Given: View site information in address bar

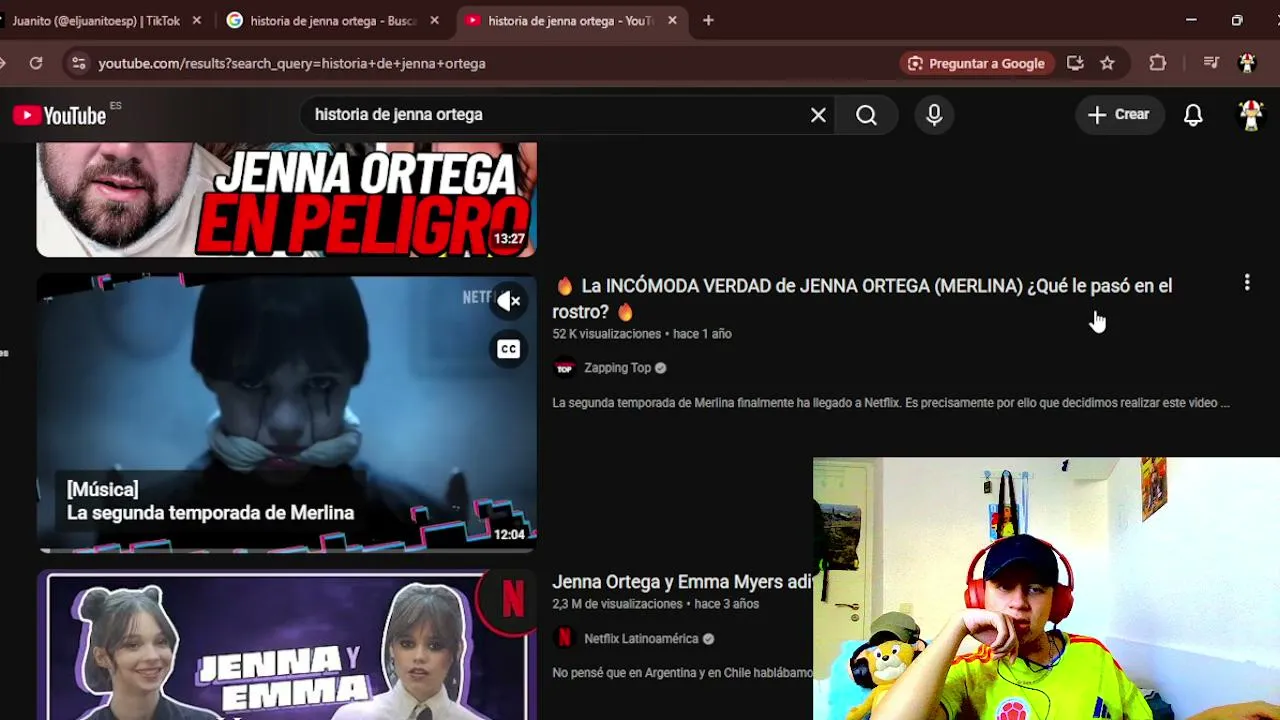Looking at the screenshot, I should 79,63.
